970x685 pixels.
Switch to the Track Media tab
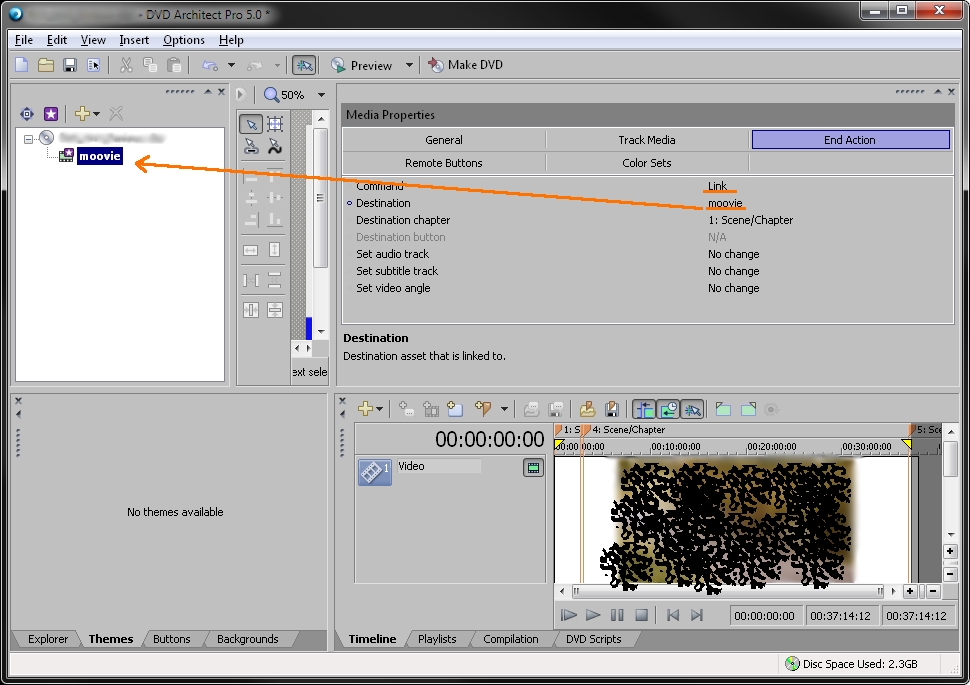pyautogui.click(x=646, y=140)
